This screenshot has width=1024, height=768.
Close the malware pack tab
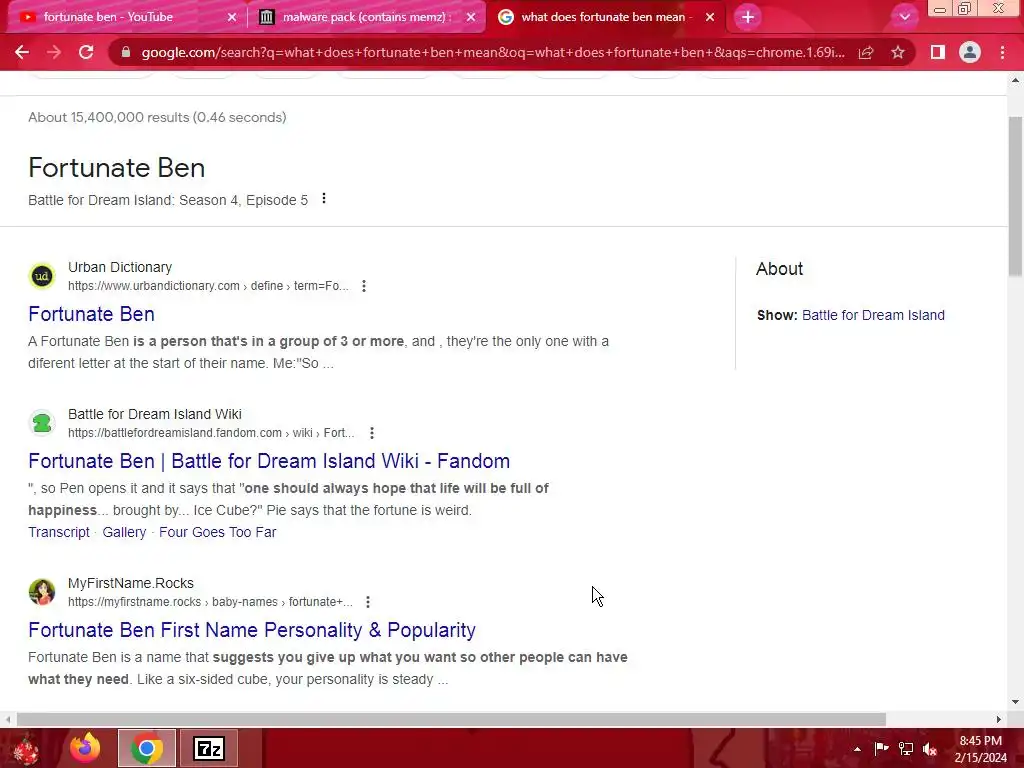tap(471, 18)
